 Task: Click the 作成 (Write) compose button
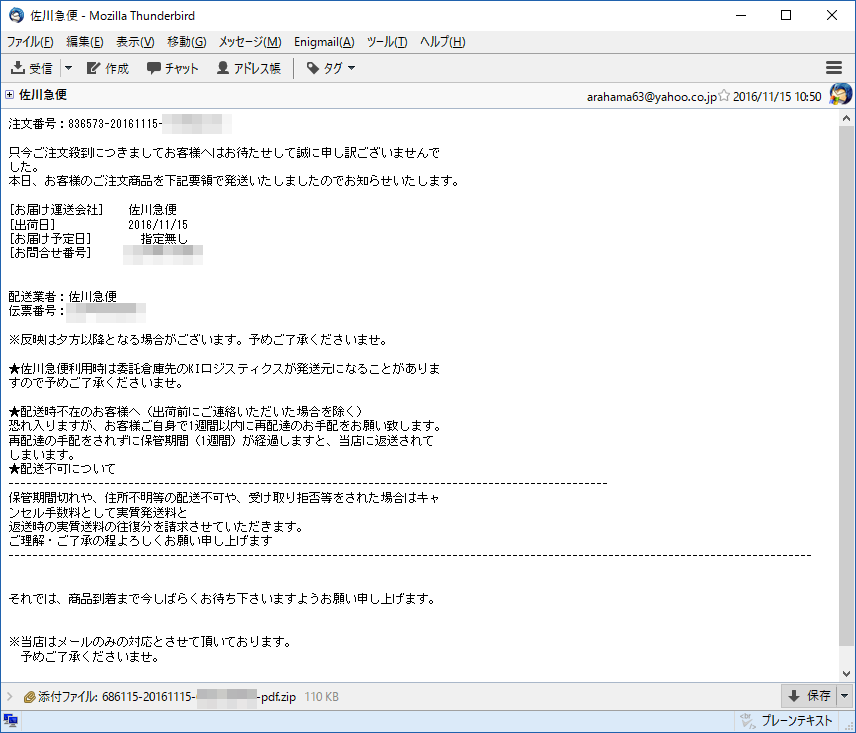[x=107, y=68]
